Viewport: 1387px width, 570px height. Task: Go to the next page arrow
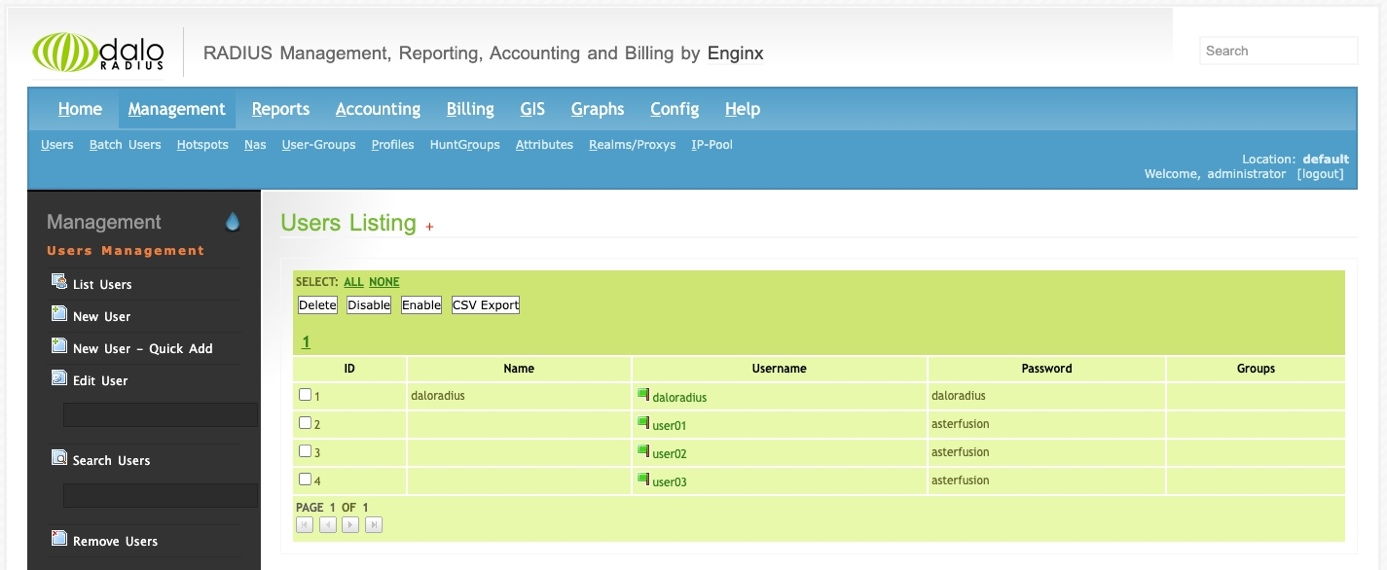tap(351, 525)
